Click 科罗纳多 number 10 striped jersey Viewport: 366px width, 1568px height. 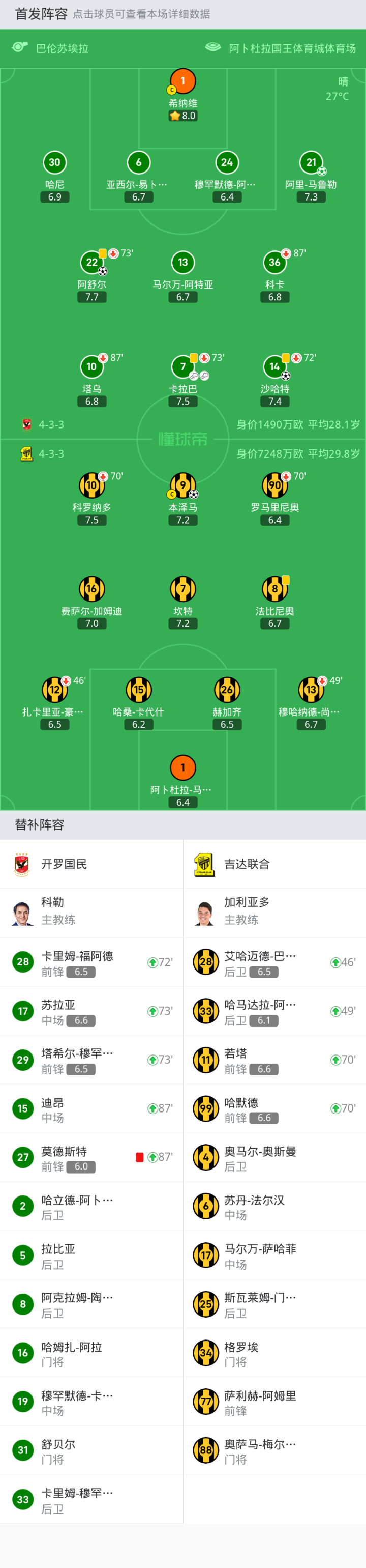[x=92, y=485]
